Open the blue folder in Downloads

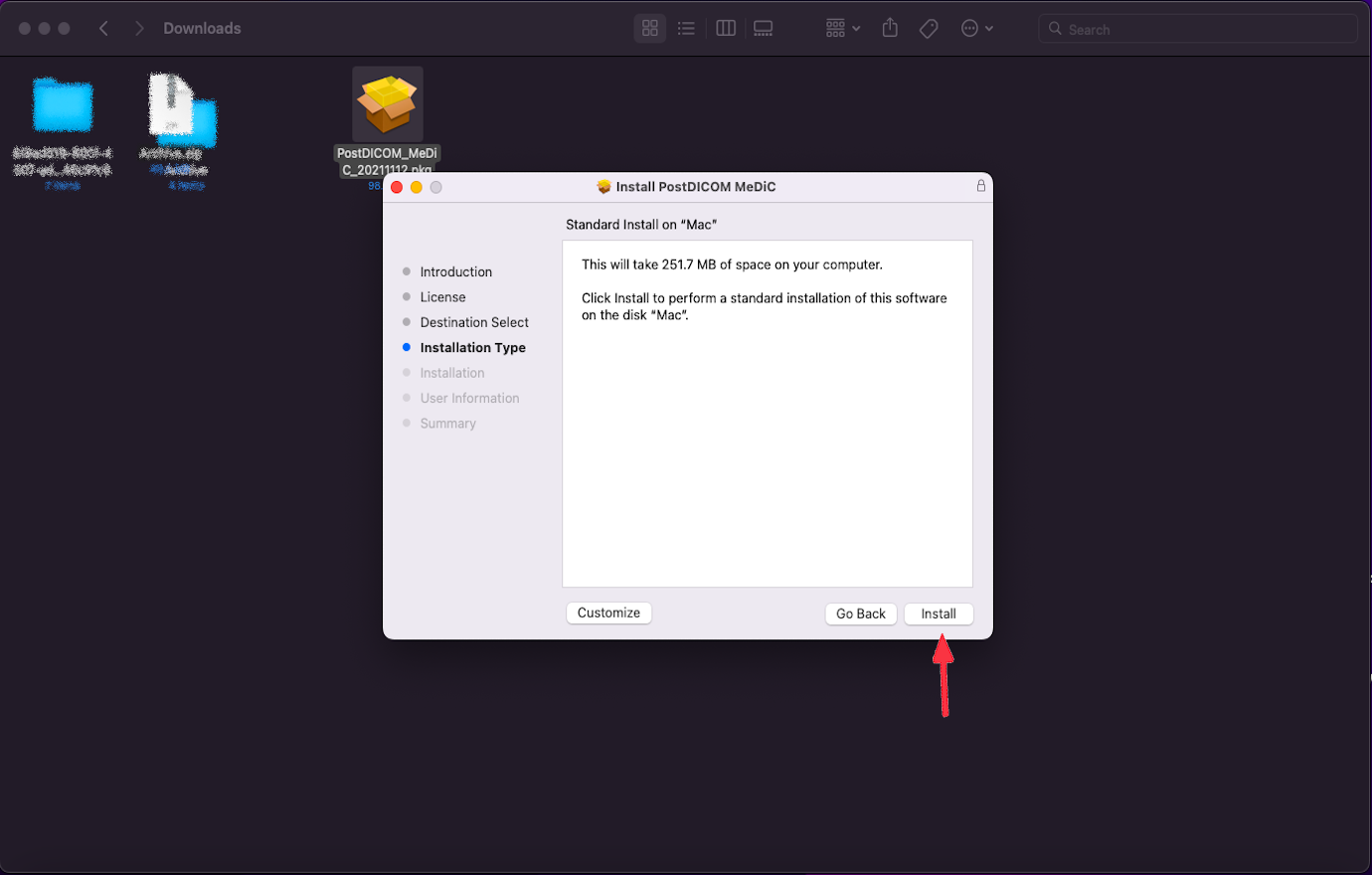(62, 103)
